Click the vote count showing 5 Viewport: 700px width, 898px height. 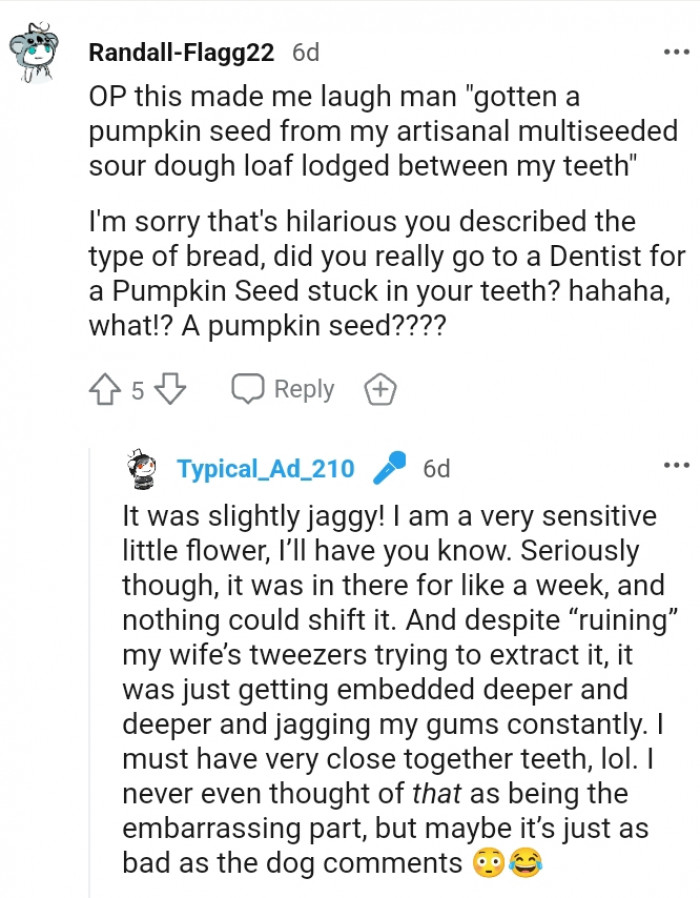click(x=138, y=390)
